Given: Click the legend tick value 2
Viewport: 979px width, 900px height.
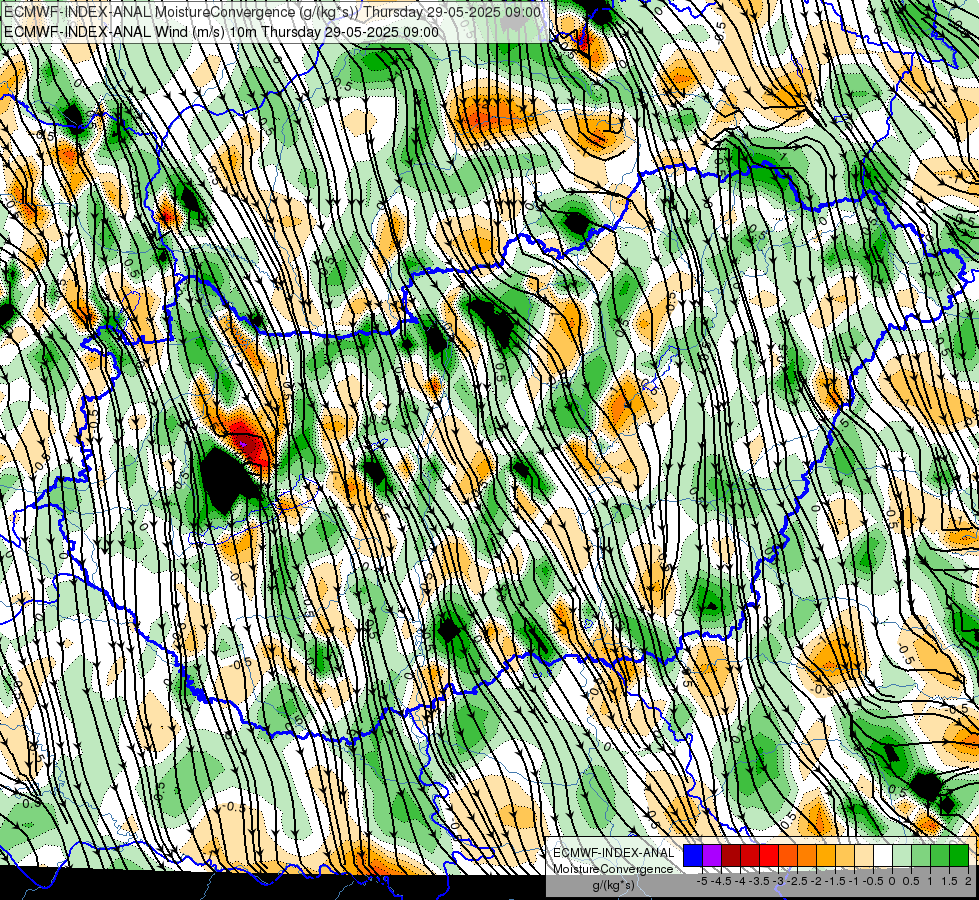Looking at the screenshot, I should pyautogui.click(x=968, y=881).
